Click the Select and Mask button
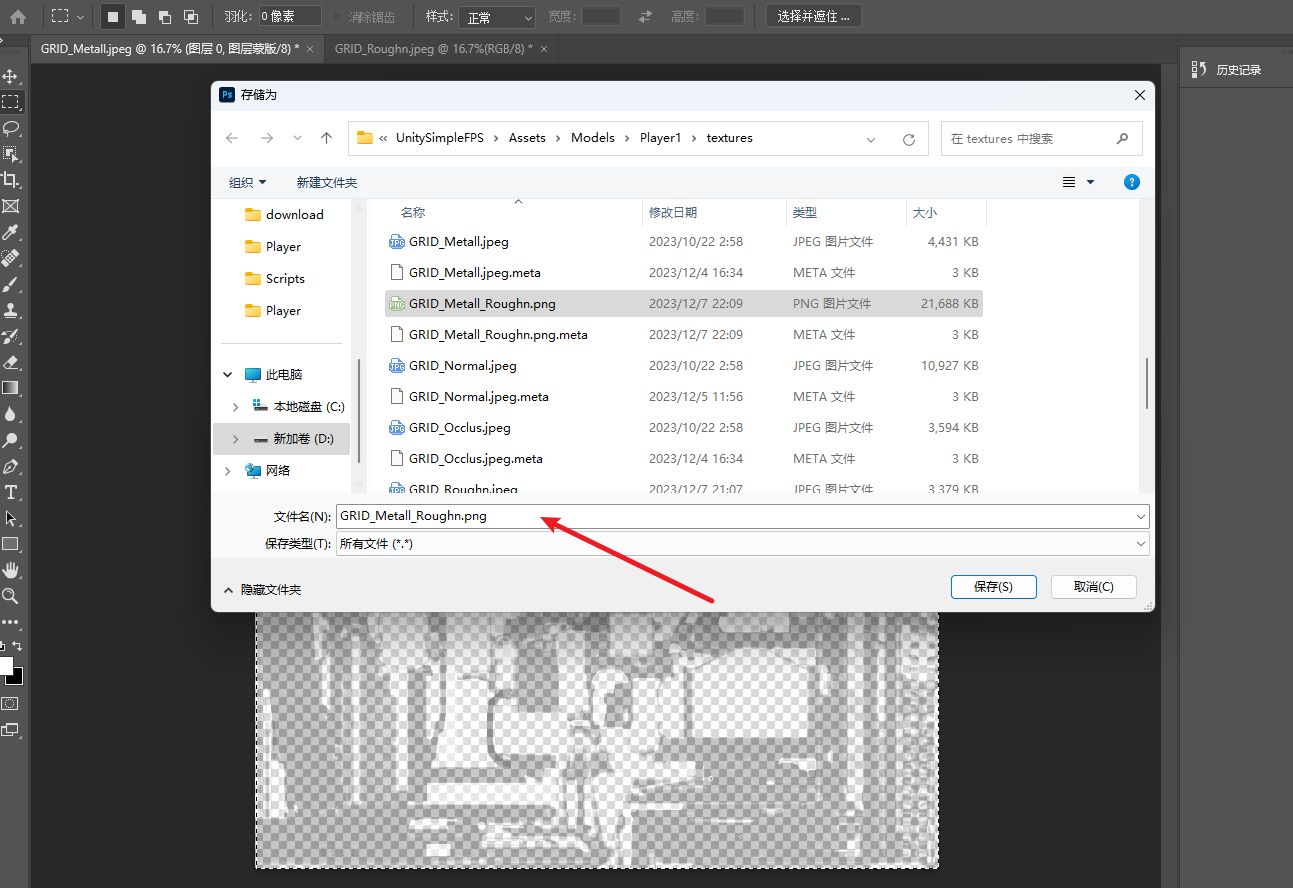The width and height of the screenshot is (1293, 888). click(x=814, y=16)
